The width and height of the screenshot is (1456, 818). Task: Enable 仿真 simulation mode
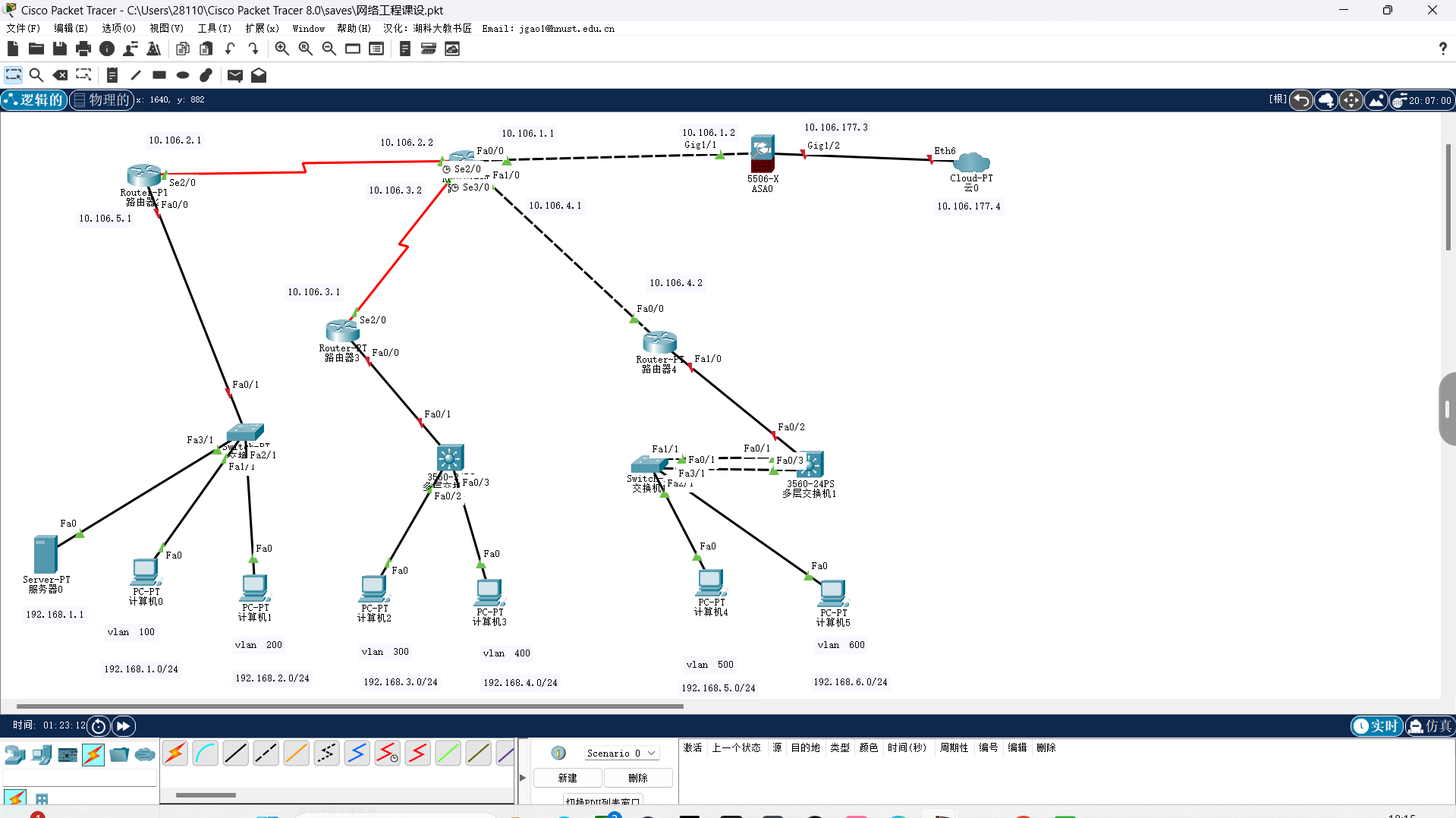(1430, 726)
